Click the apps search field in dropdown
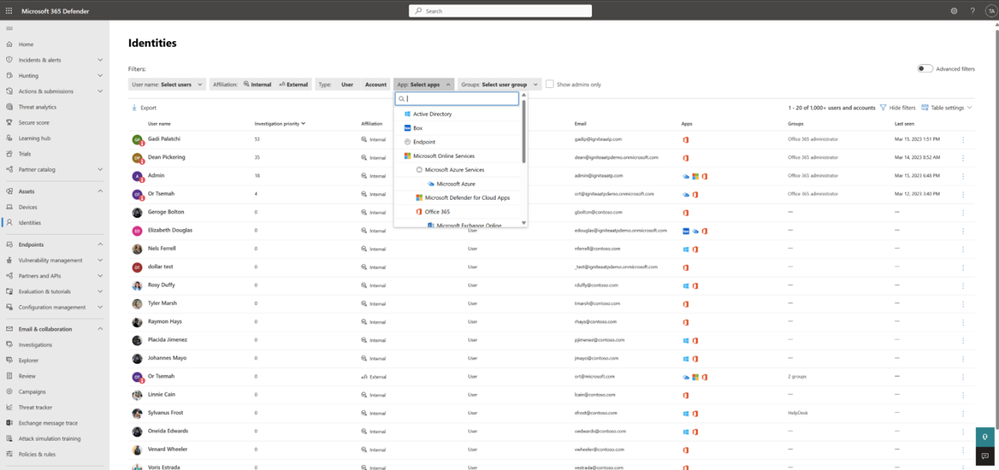 point(457,99)
